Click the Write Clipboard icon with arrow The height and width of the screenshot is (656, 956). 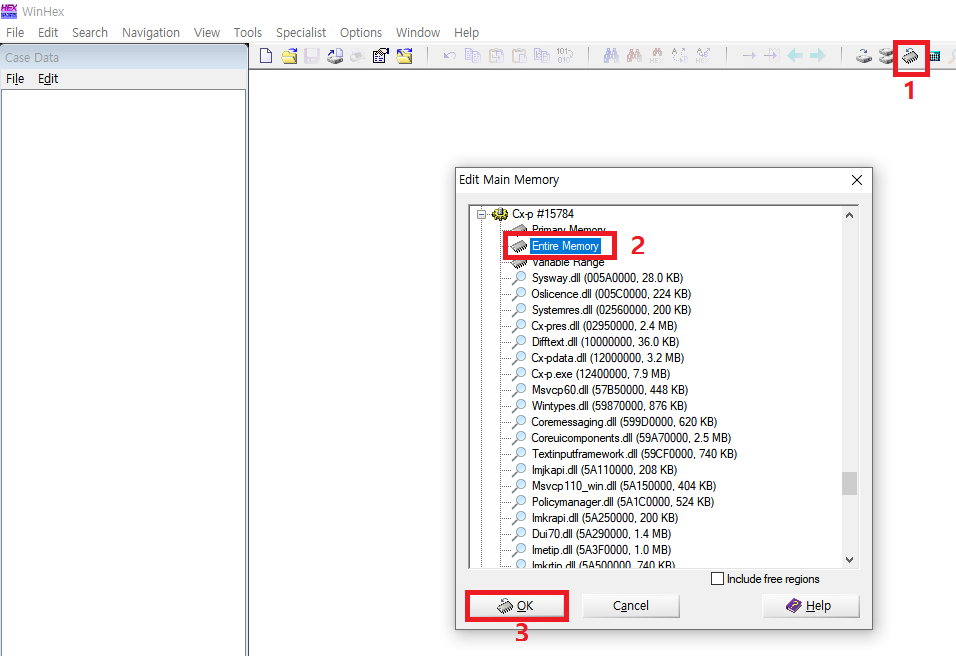(x=496, y=56)
